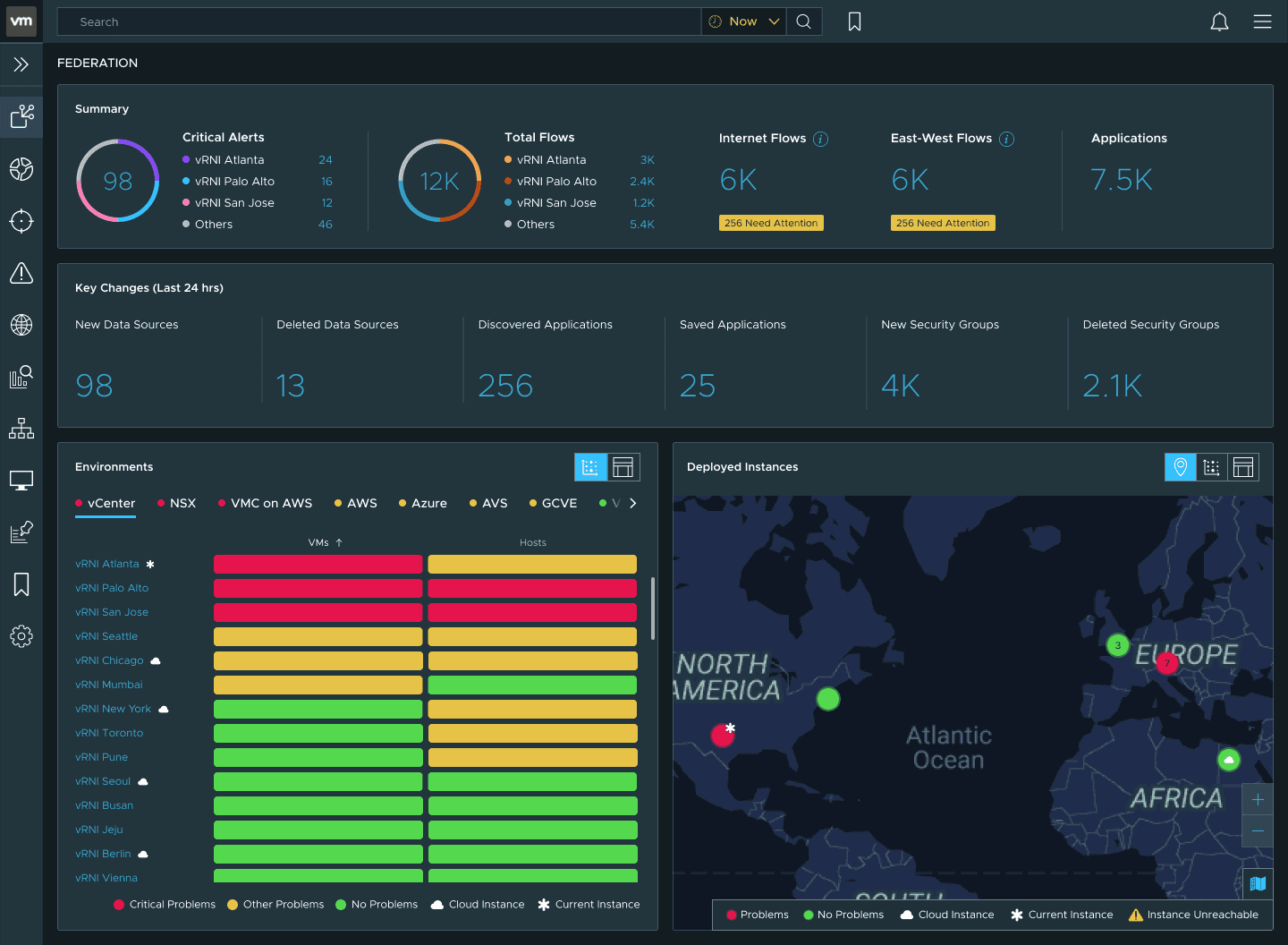Click the crosshair target sidebar icon
The image size is (1288, 945).
(x=21, y=221)
